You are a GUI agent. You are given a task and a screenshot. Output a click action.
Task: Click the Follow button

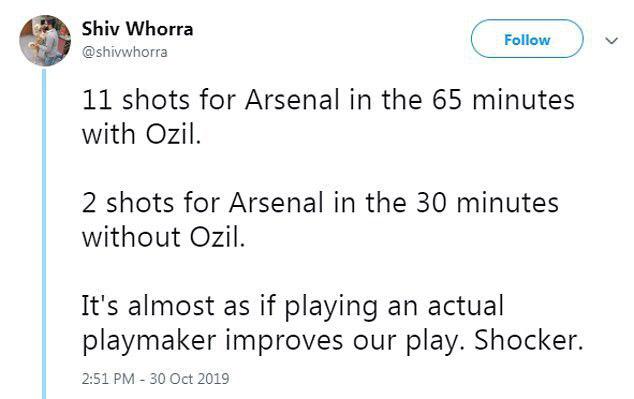(527, 39)
